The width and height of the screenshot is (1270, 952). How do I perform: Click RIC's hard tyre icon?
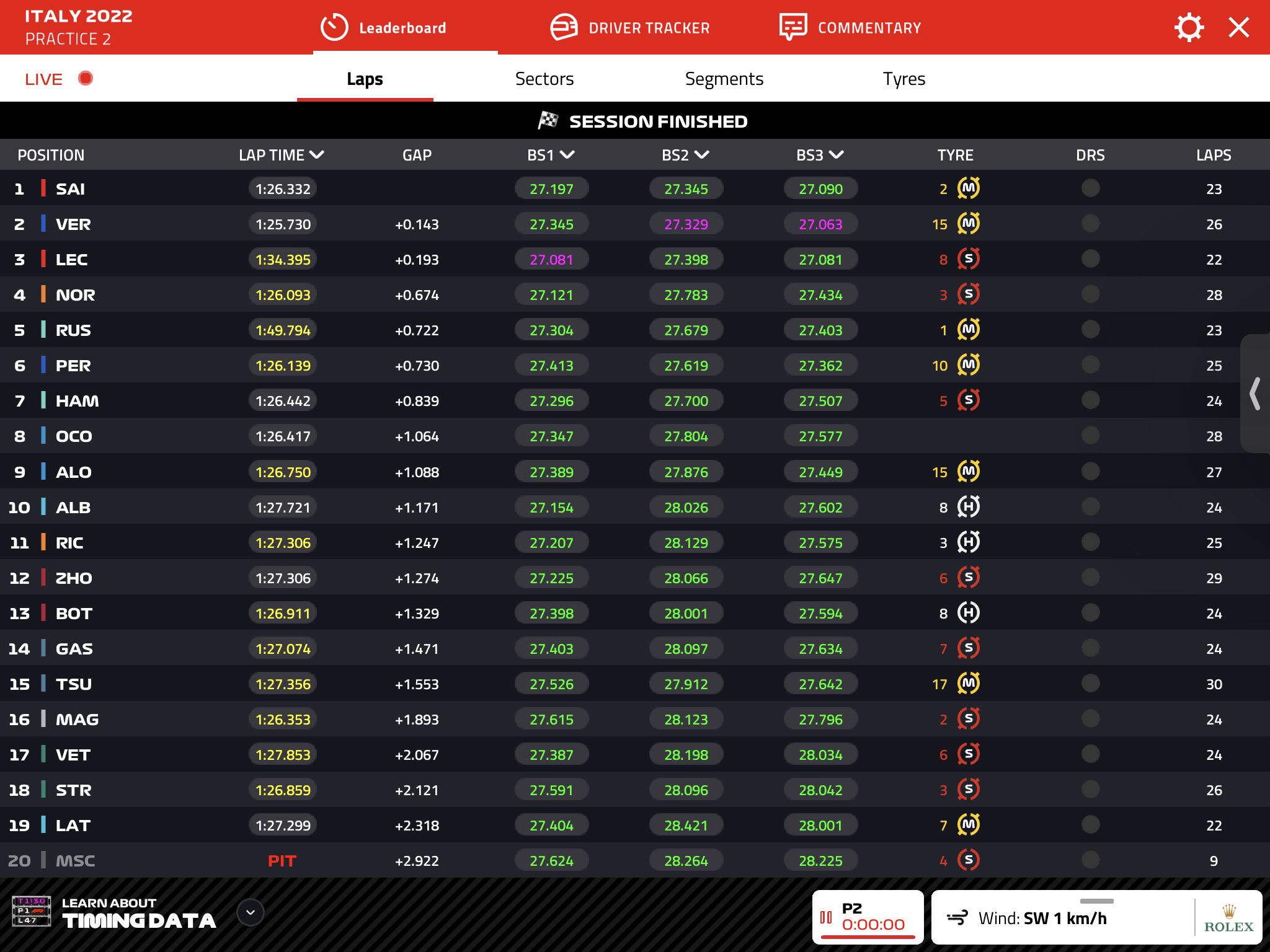point(969,542)
